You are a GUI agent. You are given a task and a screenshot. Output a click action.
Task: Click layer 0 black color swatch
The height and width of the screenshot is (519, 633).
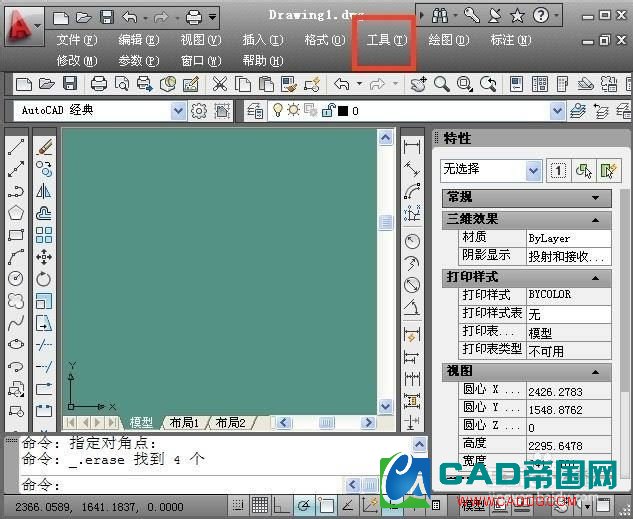[343, 110]
